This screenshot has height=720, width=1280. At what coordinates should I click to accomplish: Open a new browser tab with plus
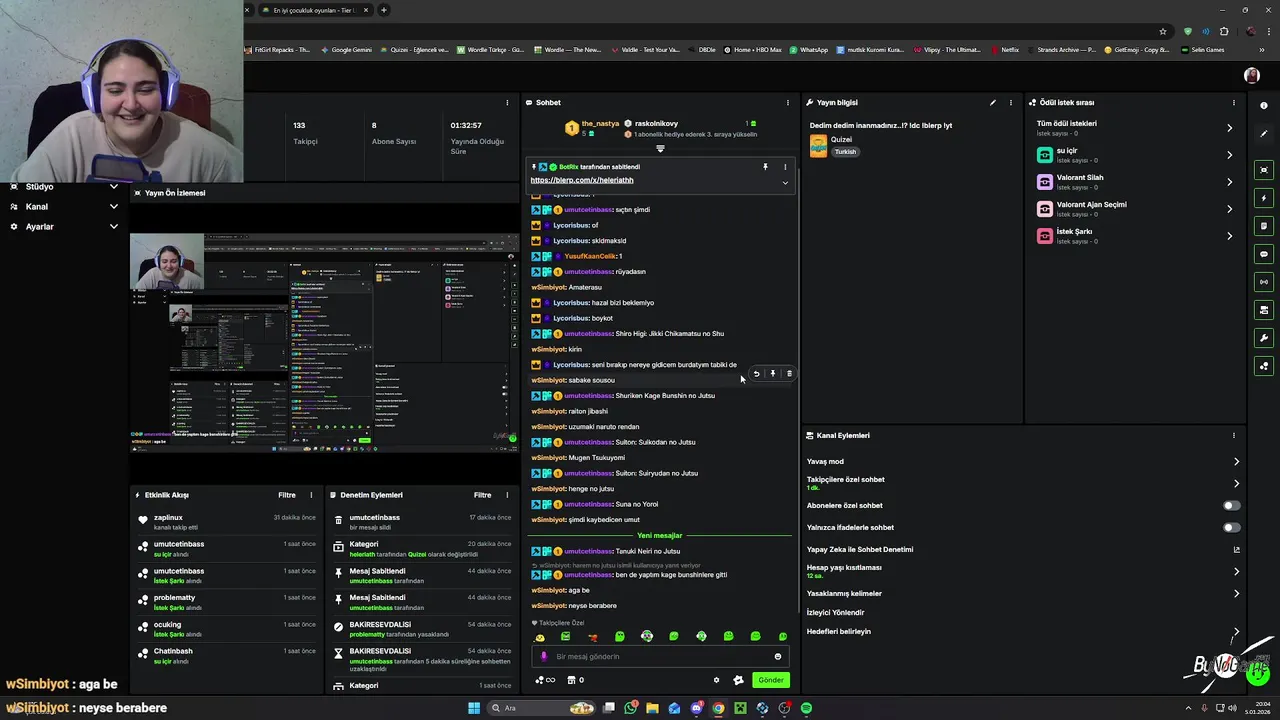tap(384, 10)
